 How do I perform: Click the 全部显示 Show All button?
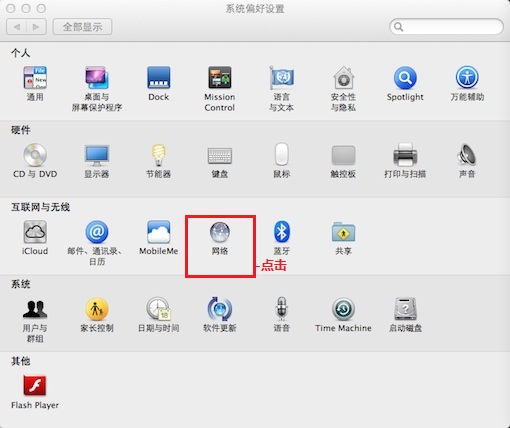82,27
